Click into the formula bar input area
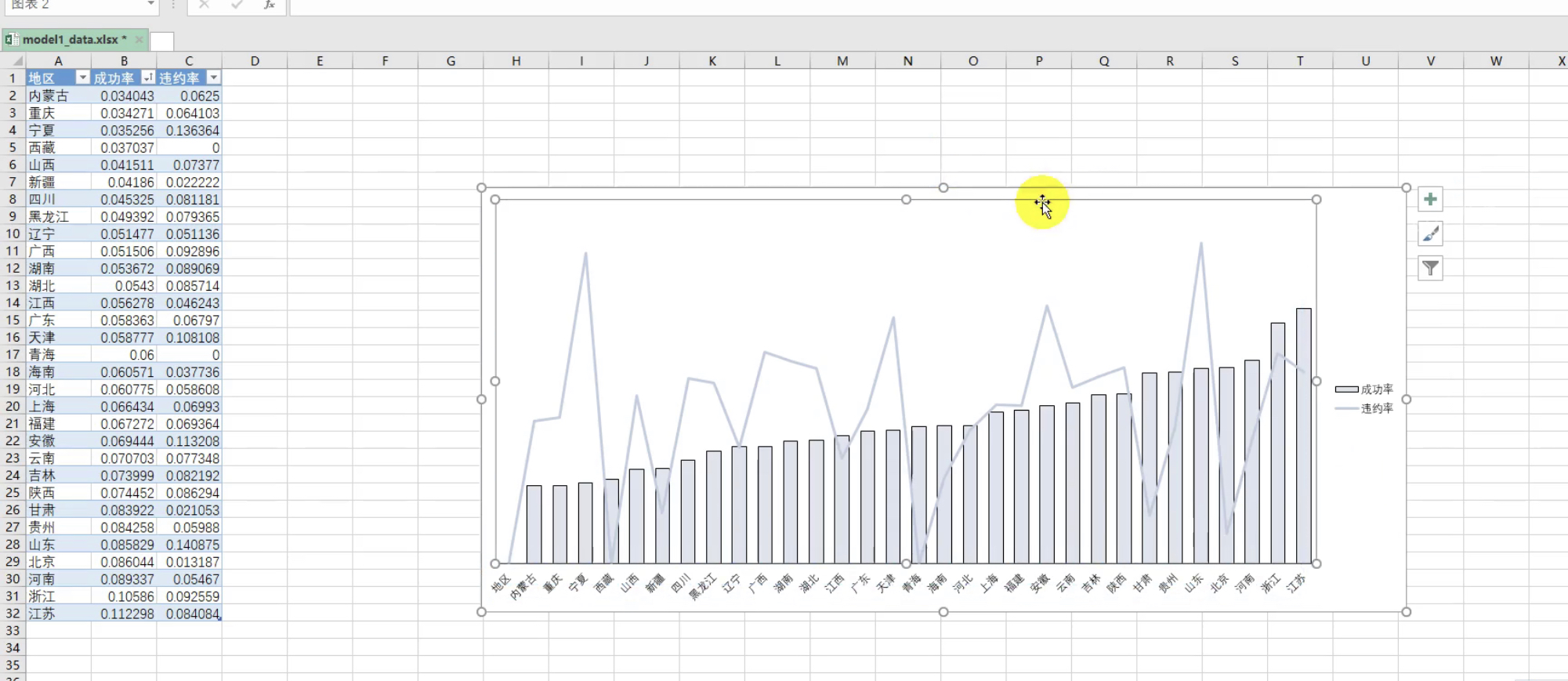This screenshot has width=1568, height=681. (929, 5)
